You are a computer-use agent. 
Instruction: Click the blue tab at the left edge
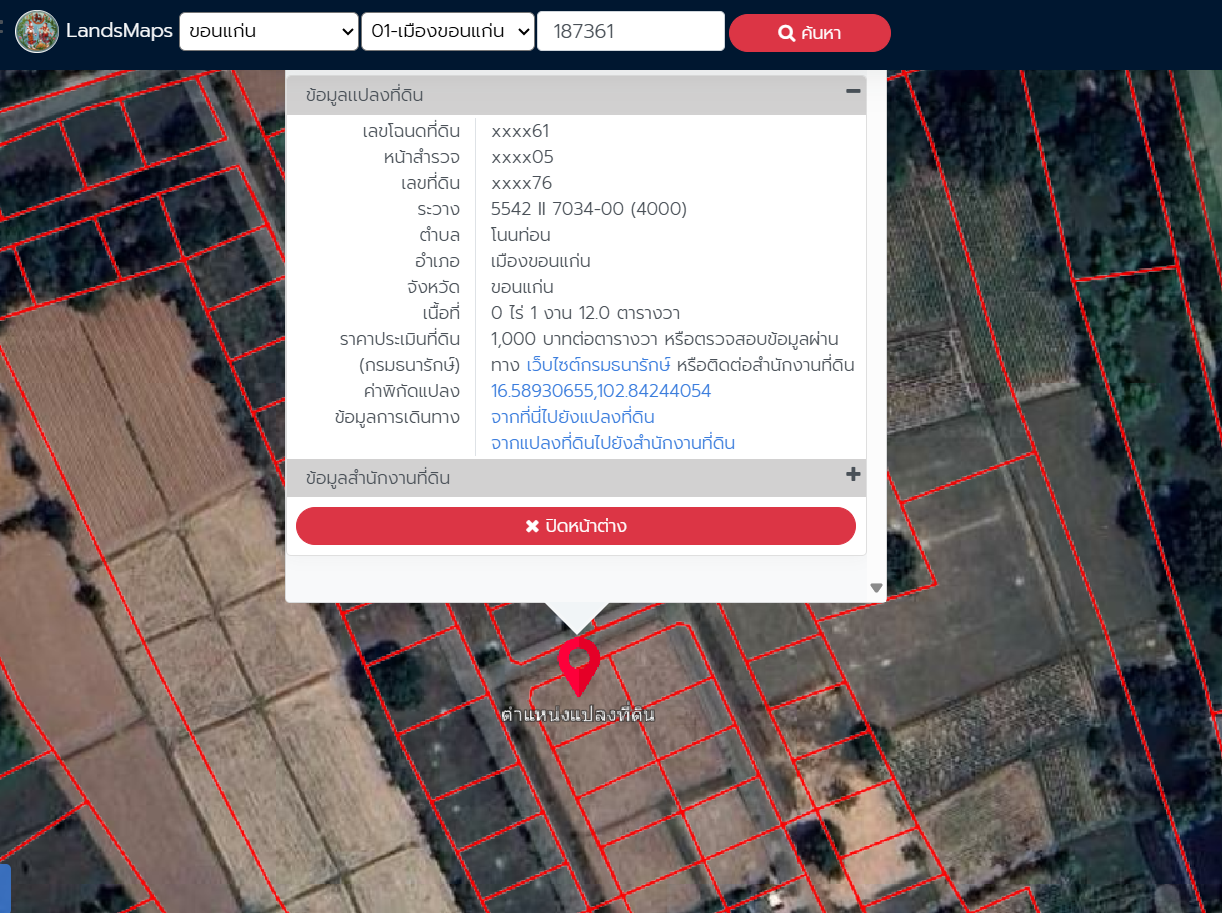[5, 888]
